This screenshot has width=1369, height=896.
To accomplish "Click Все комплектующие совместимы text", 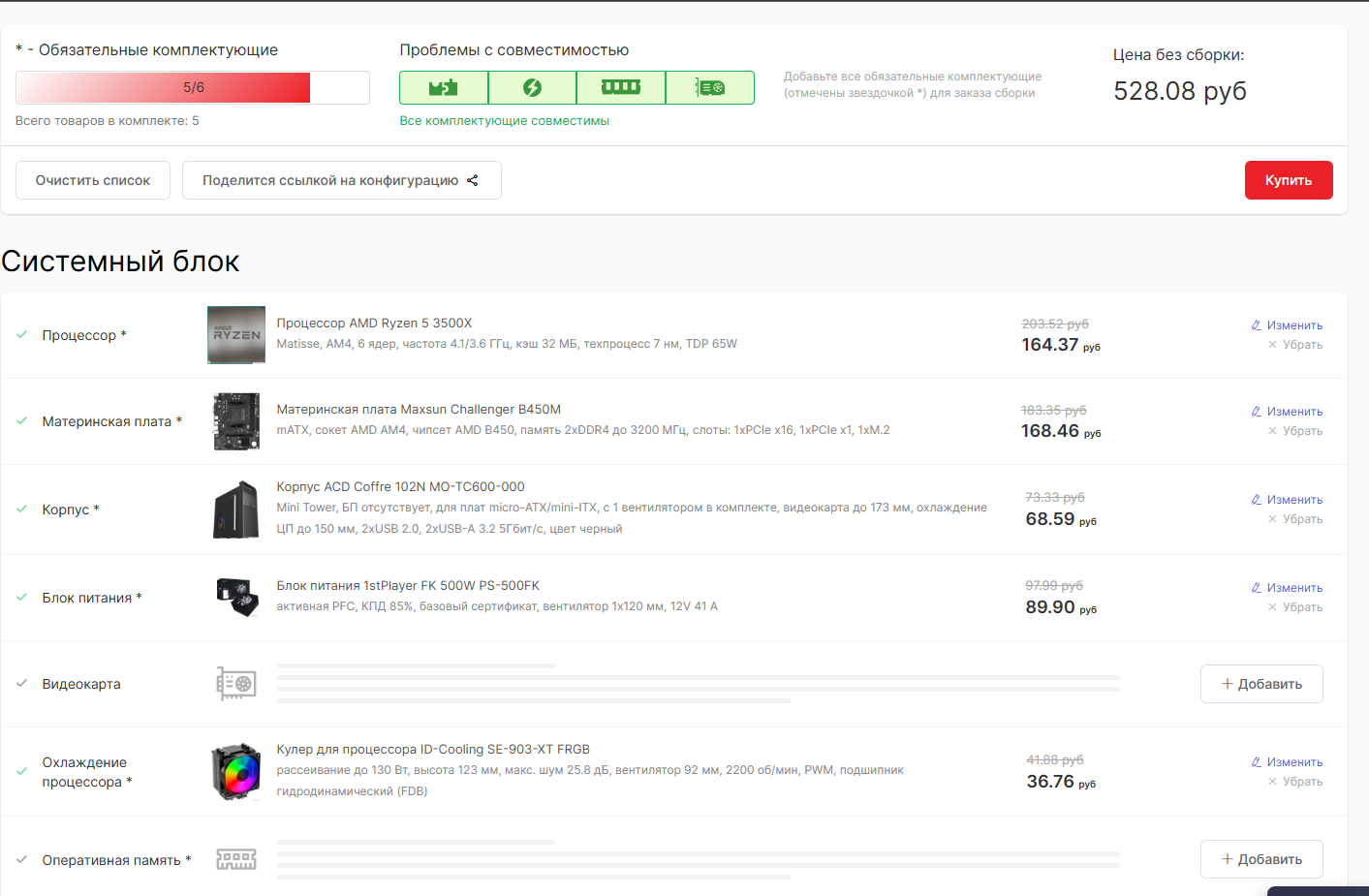I will (x=505, y=121).
